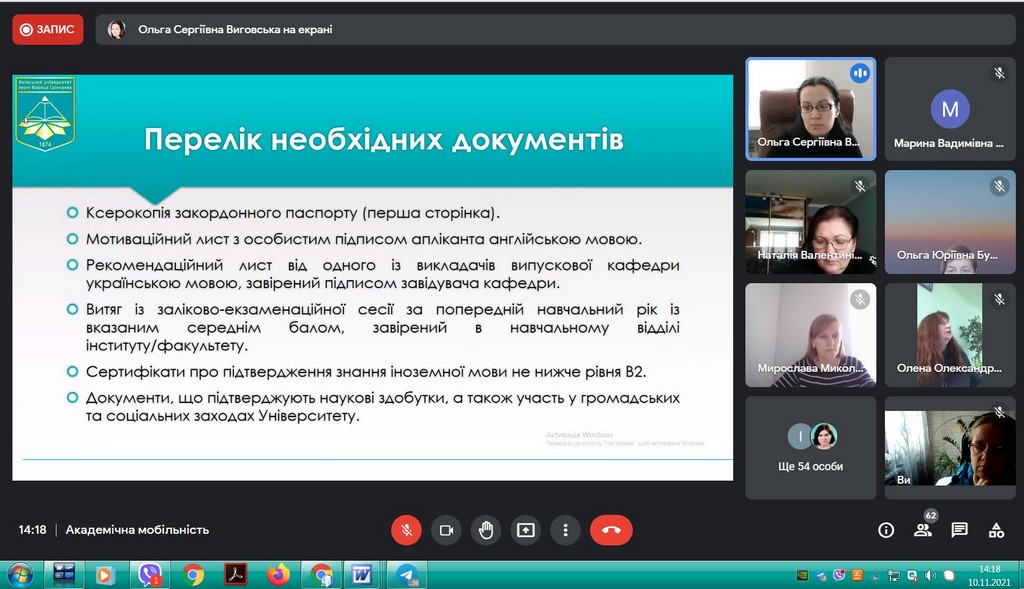Click the Windows Start button

coord(20,575)
